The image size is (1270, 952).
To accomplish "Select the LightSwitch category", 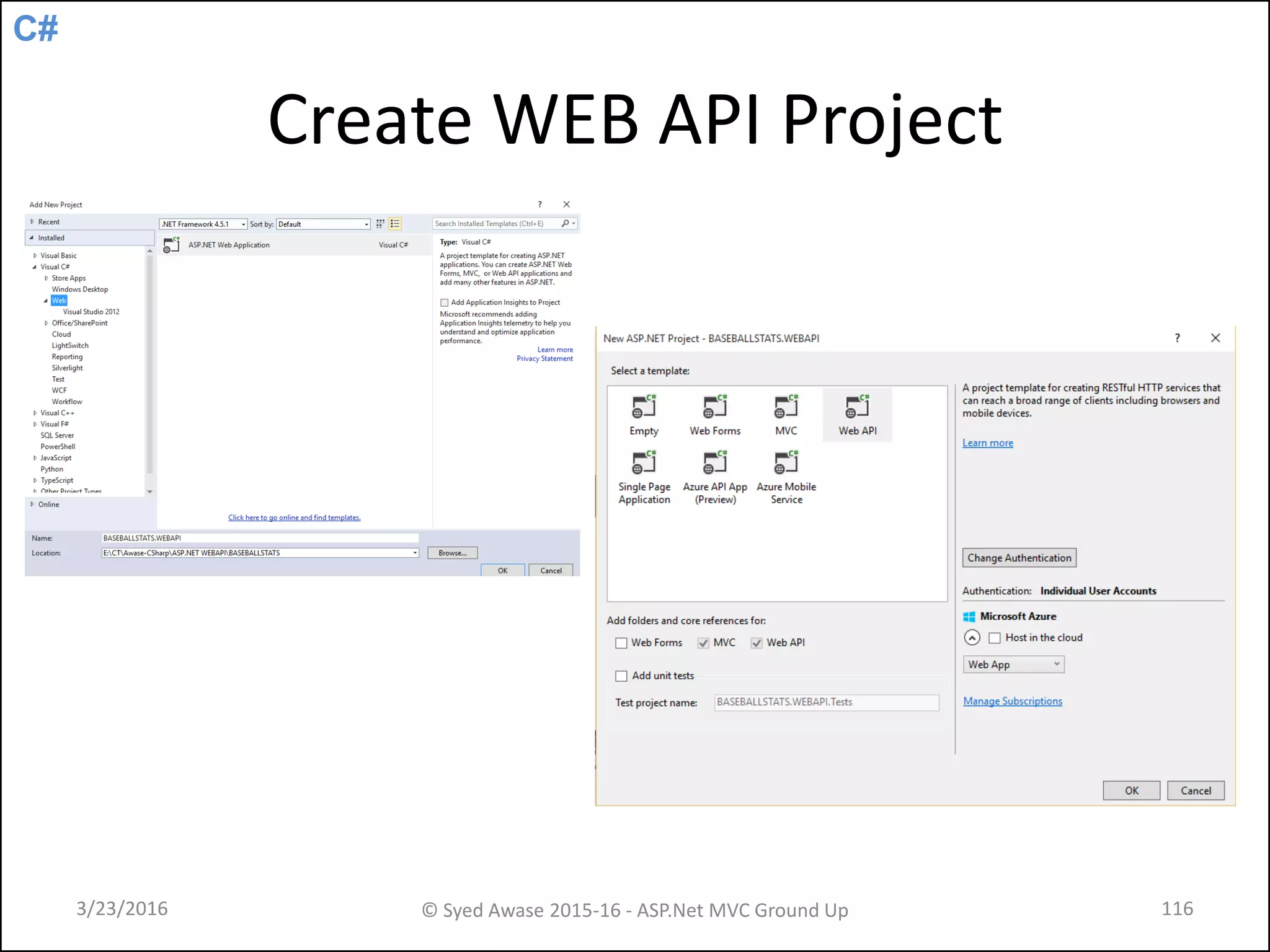I will 70,346.
